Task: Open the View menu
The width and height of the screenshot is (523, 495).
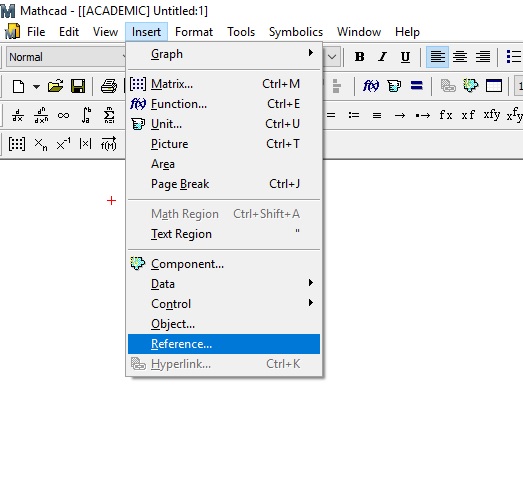Action: pos(105,32)
